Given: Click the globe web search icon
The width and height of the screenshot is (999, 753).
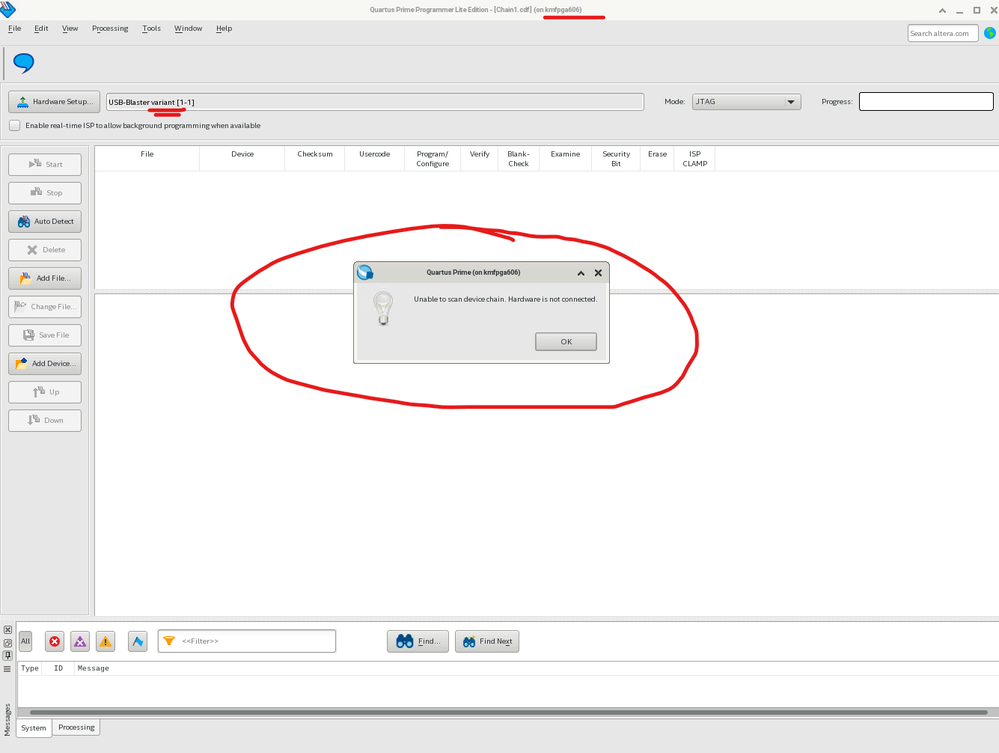Looking at the screenshot, I should (x=989, y=33).
